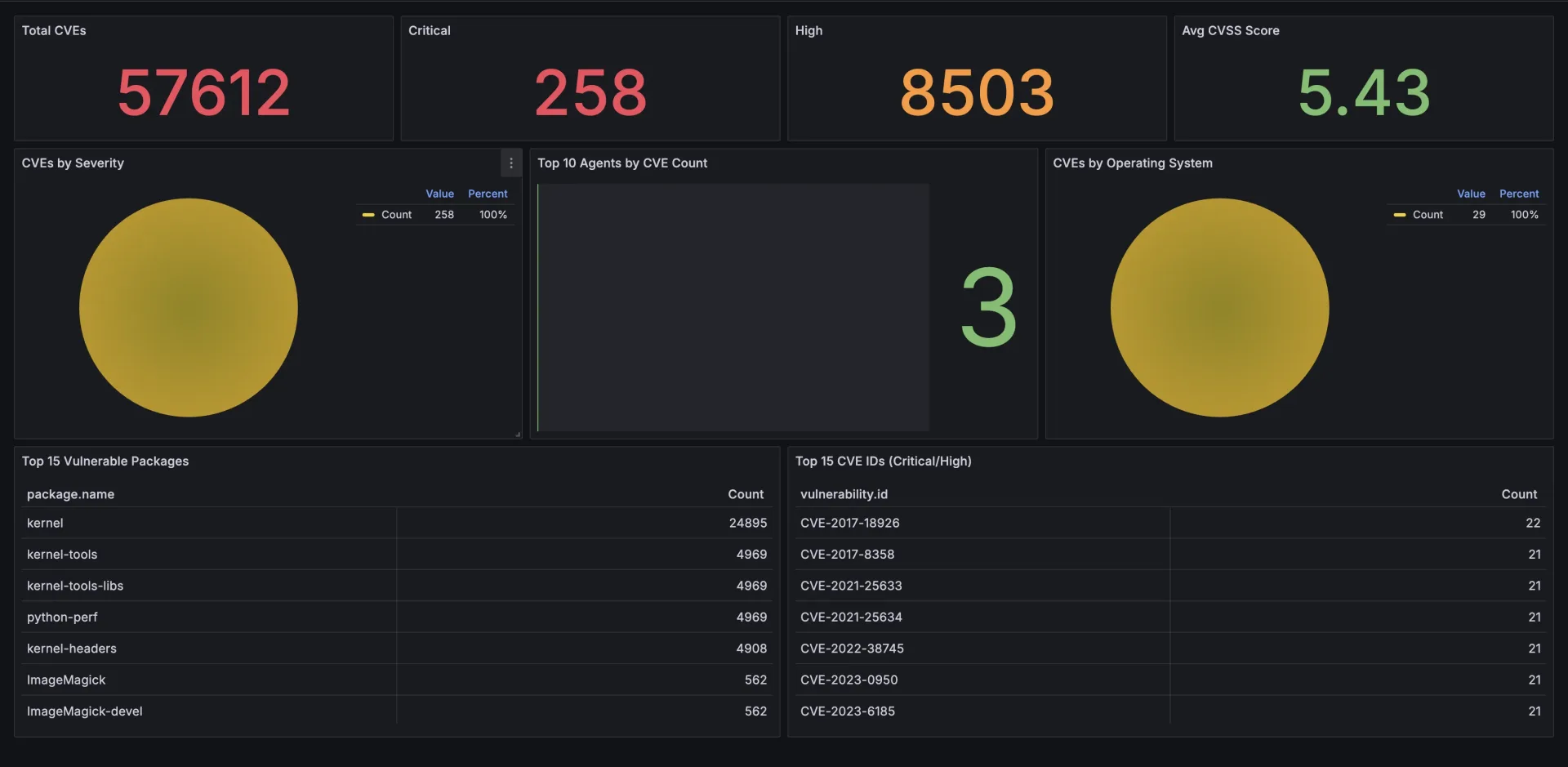Click the CVEs by Operating System pie chart
Screen dimensions: 1568x767
click(x=1220, y=308)
